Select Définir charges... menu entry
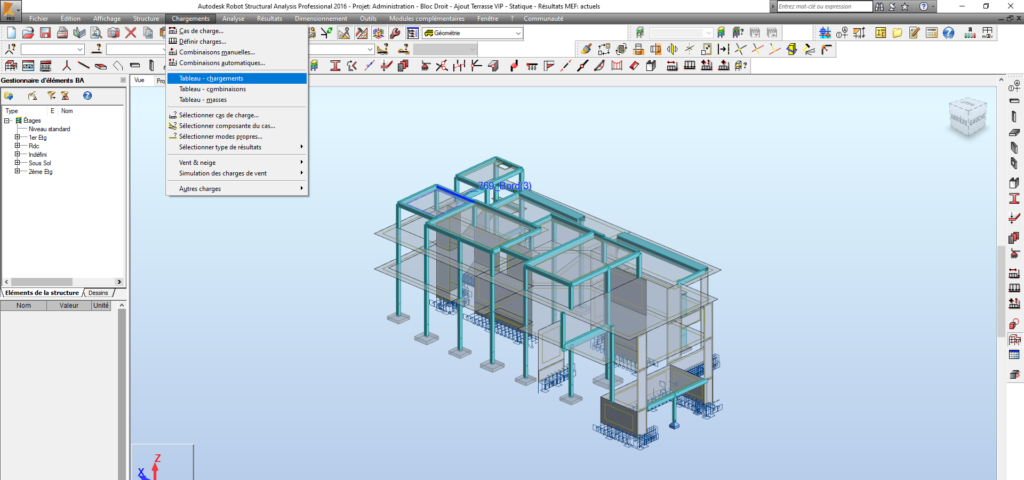Image resolution: width=1024 pixels, height=480 pixels. point(236,42)
